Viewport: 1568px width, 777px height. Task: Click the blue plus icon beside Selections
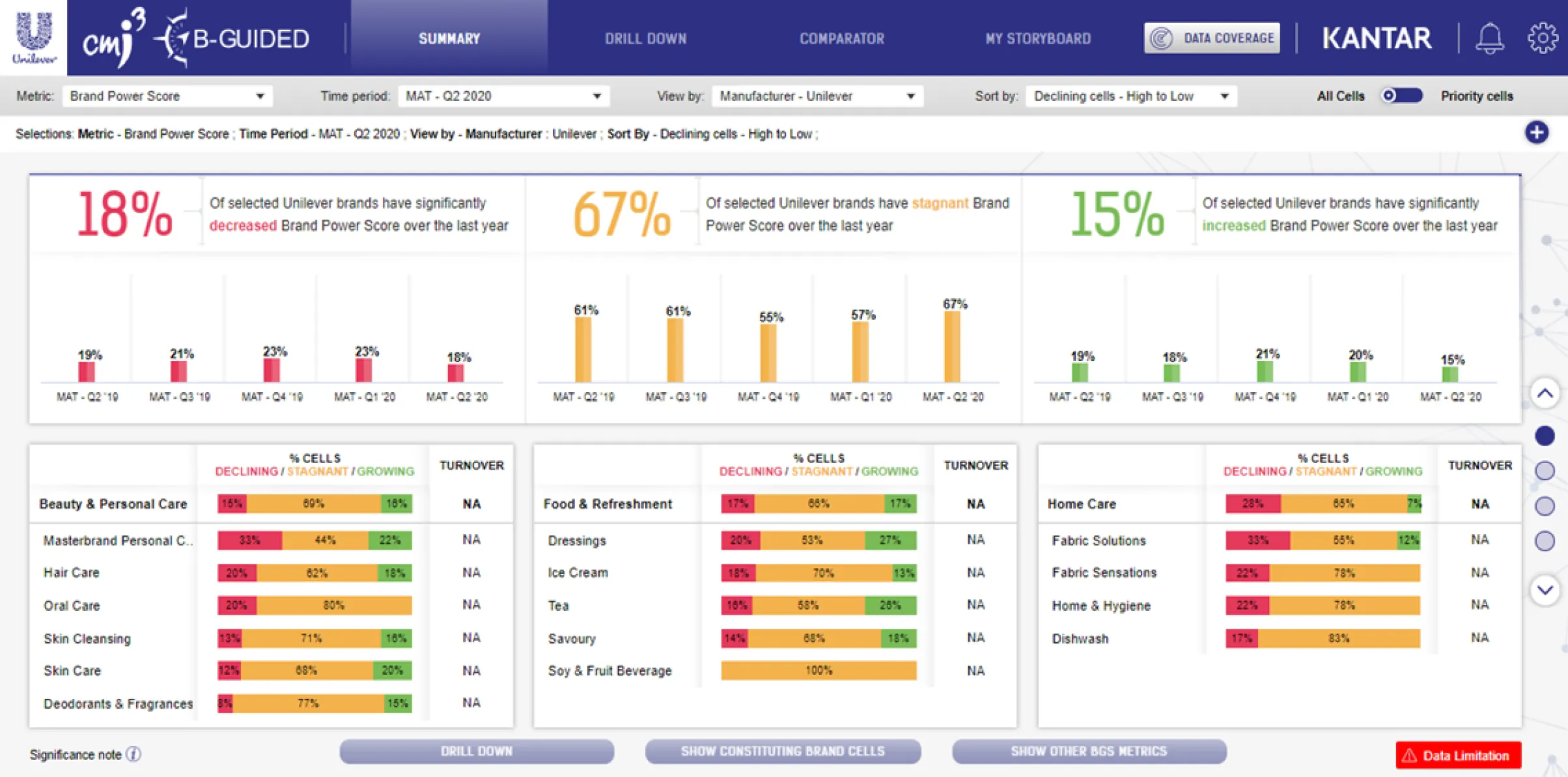tap(1537, 133)
